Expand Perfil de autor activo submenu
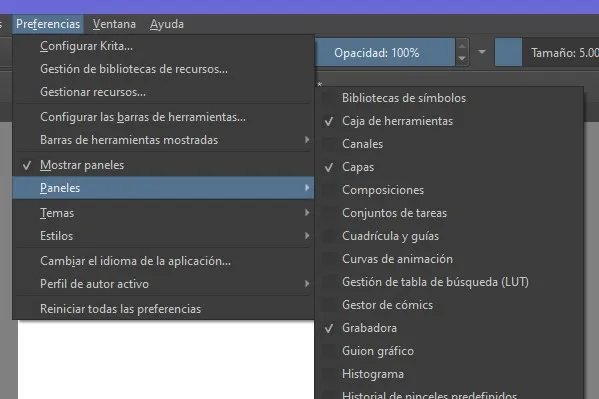The width and height of the screenshot is (599, 399). coord(163,284)
